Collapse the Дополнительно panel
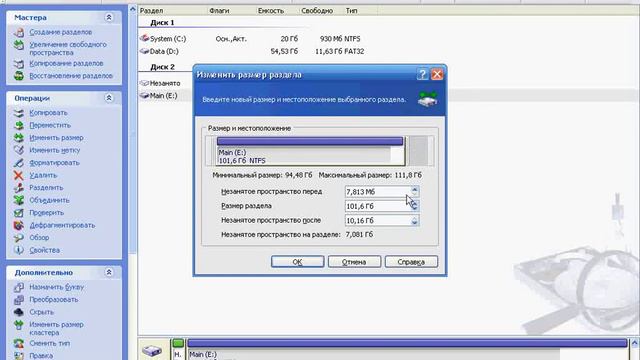640x360 pixels. click(x=109, y=272)
